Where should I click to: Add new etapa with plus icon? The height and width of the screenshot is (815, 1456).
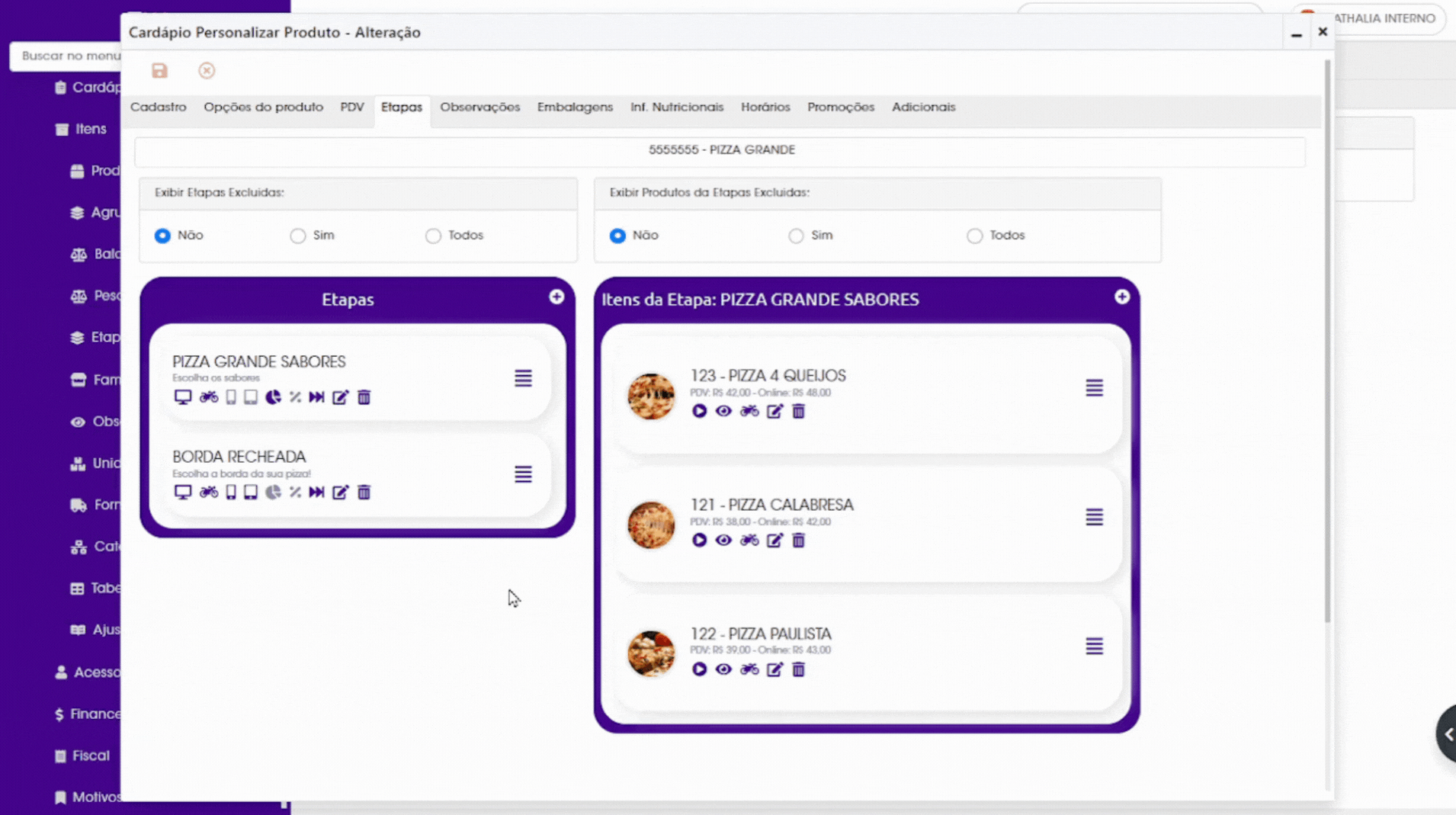point(556,297)
